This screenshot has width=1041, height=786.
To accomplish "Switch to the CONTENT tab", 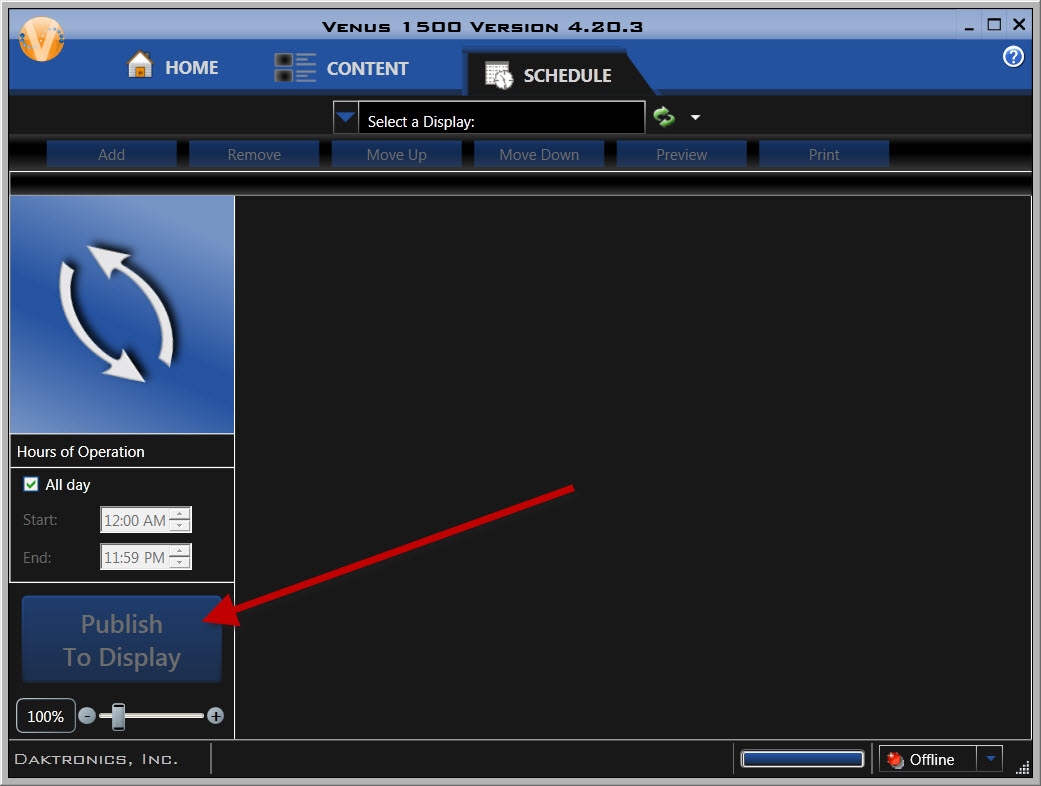I will (342, 68).
